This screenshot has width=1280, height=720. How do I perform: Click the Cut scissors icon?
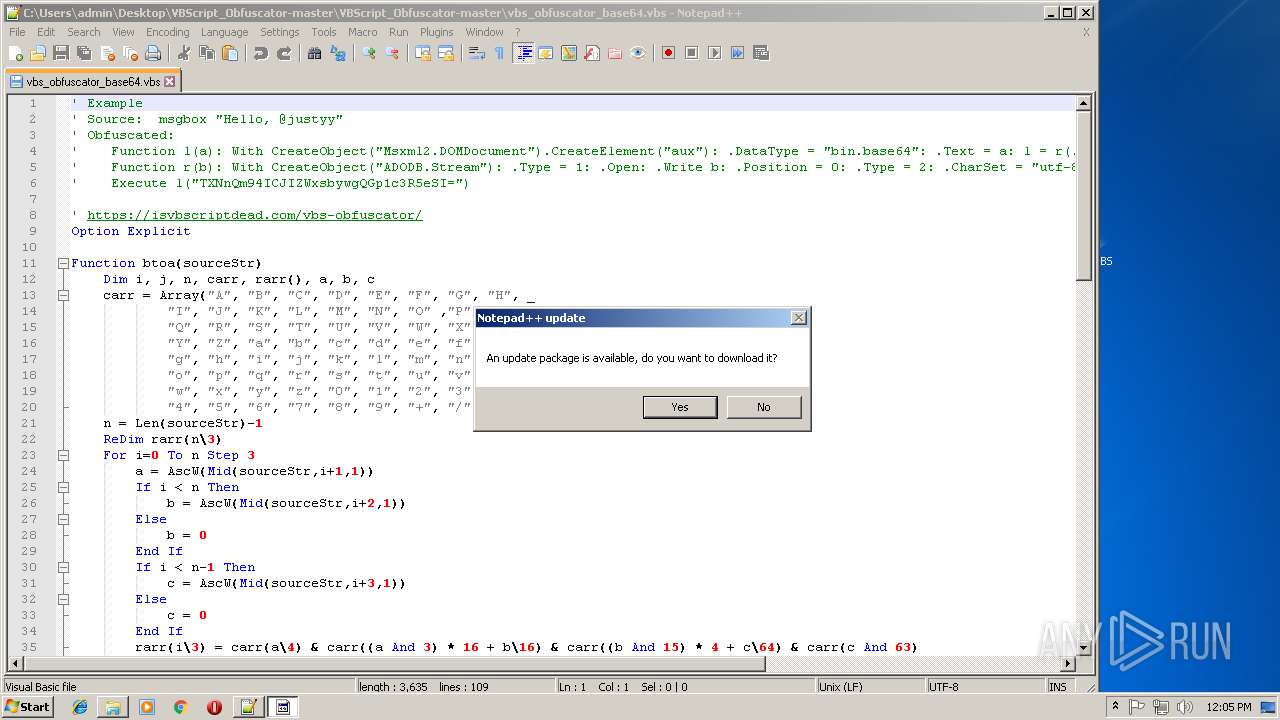[x=183, y=53]
